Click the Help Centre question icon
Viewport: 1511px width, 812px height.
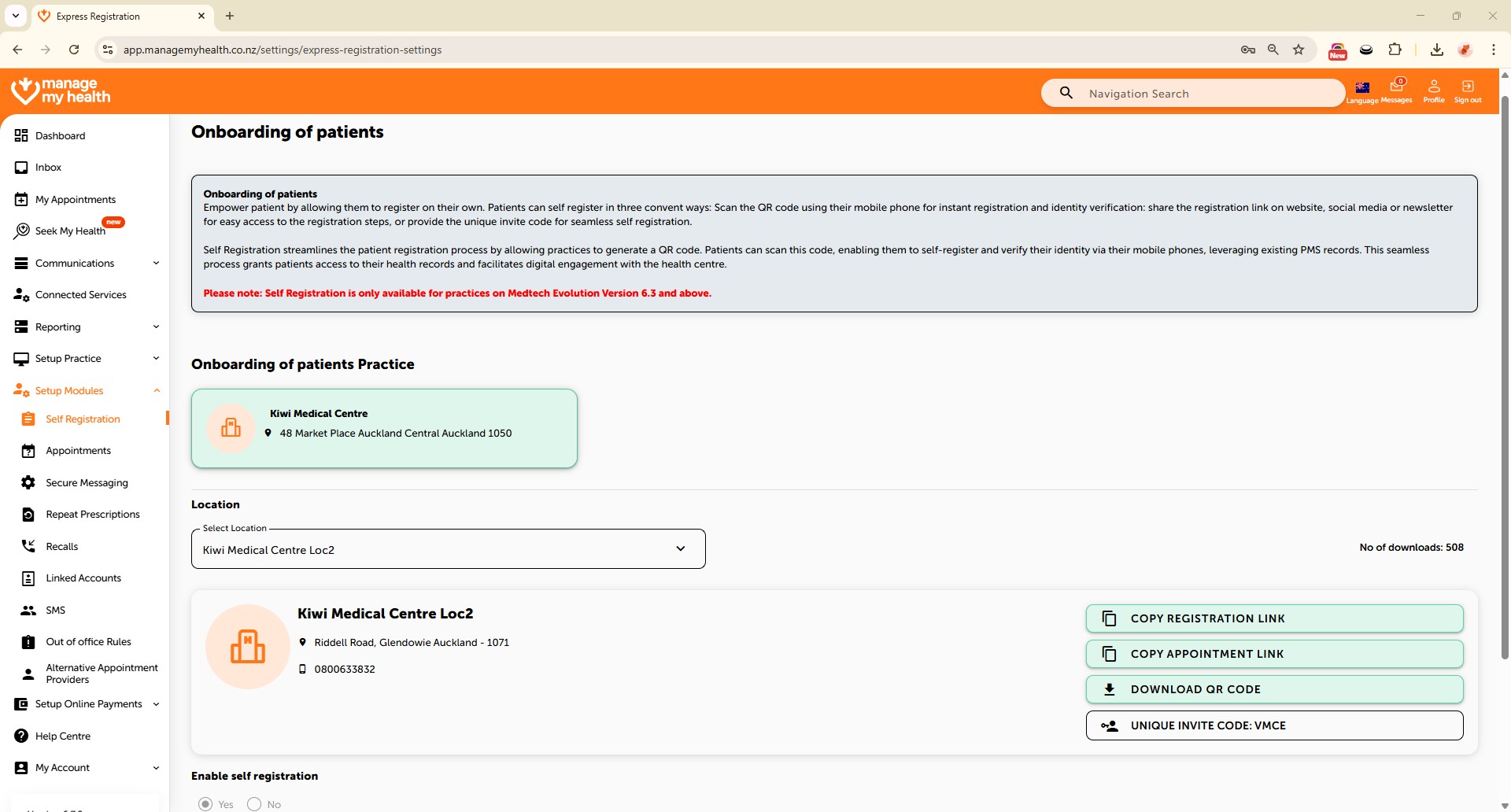(21, 736)
